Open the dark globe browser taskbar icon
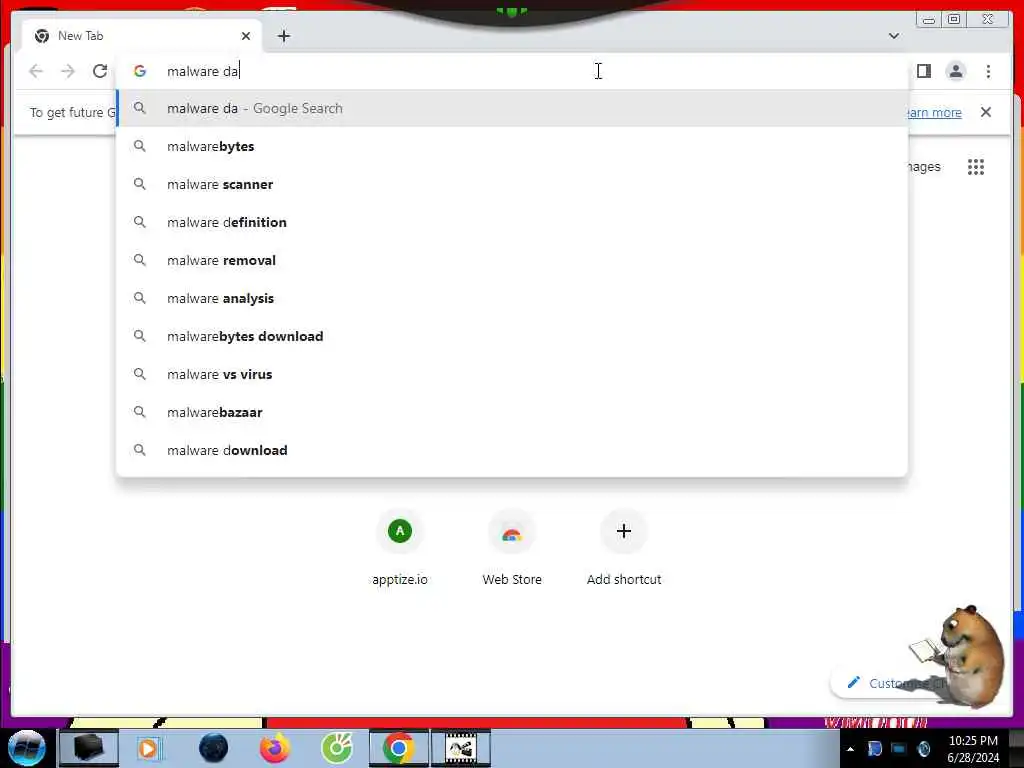The height and width of the screenshot is (768, 1024). tap(214, 748)
